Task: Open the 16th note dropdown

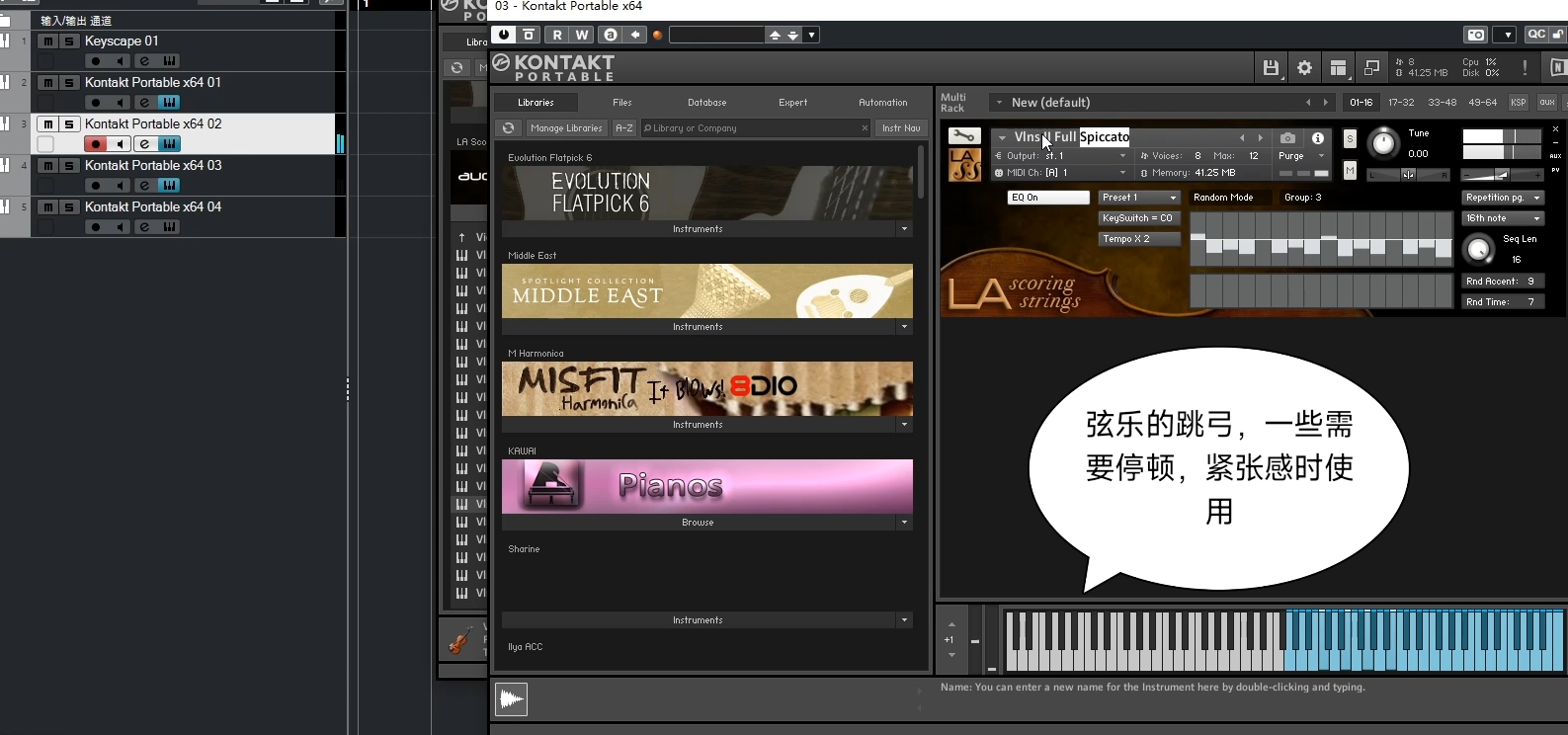Action: tap(1503, 218)
